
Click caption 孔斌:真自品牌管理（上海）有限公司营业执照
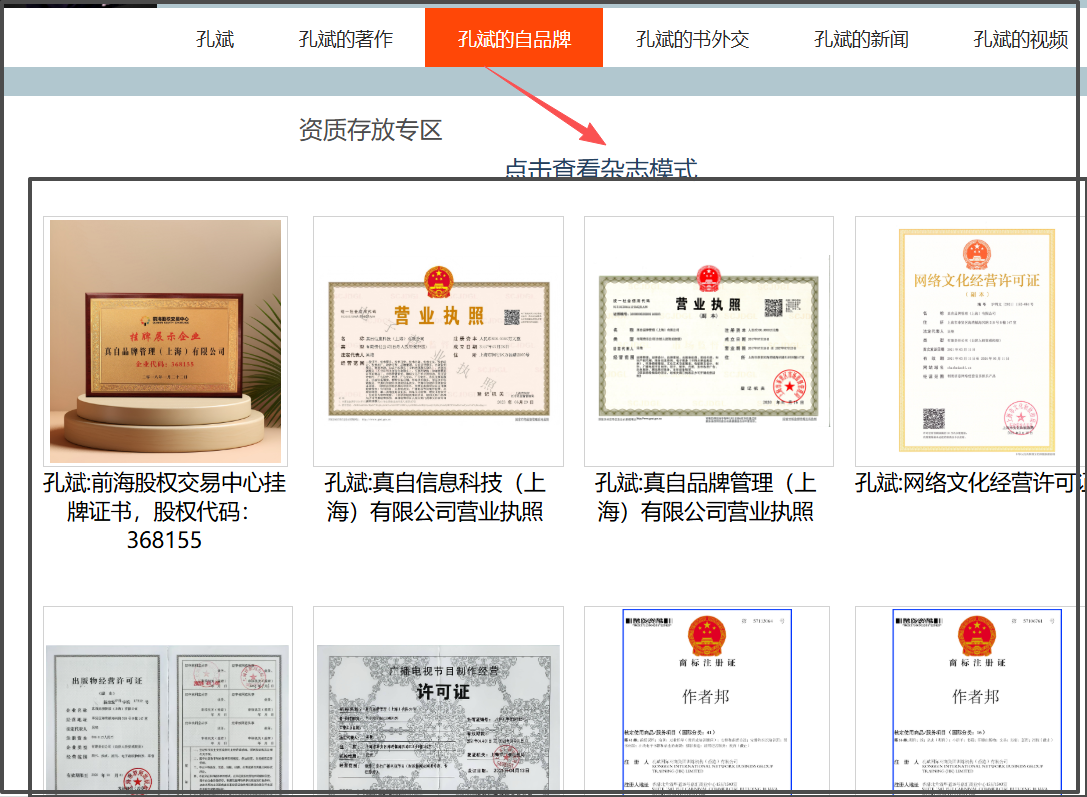click(706, 497)
